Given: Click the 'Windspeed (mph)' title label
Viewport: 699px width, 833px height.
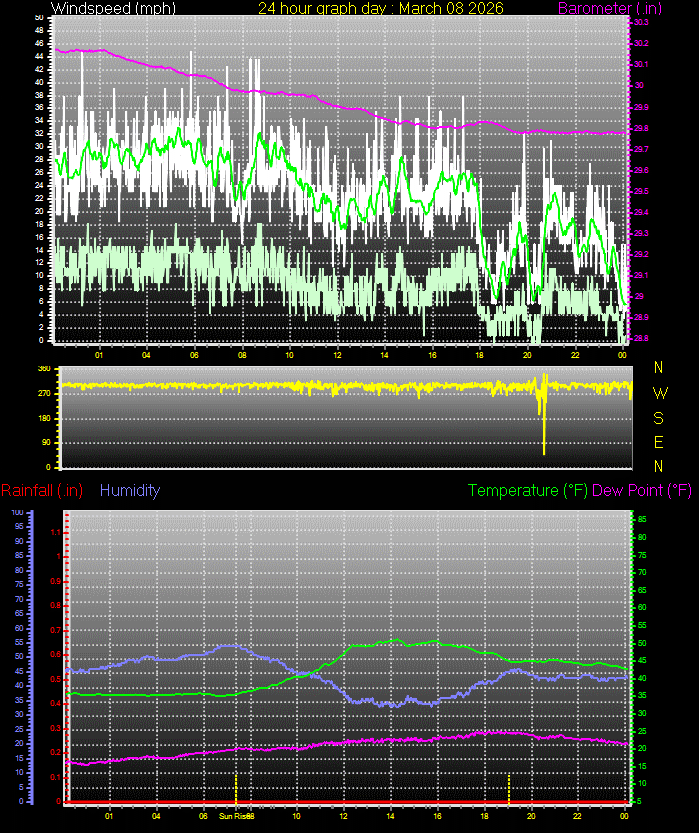Looking at the screenshot, I should point(113,8).
